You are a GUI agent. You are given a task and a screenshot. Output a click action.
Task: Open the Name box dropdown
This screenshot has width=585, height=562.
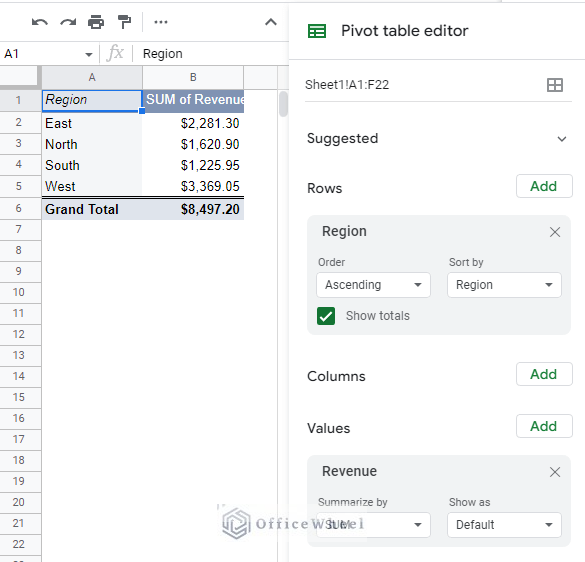(x=88, y=54)
